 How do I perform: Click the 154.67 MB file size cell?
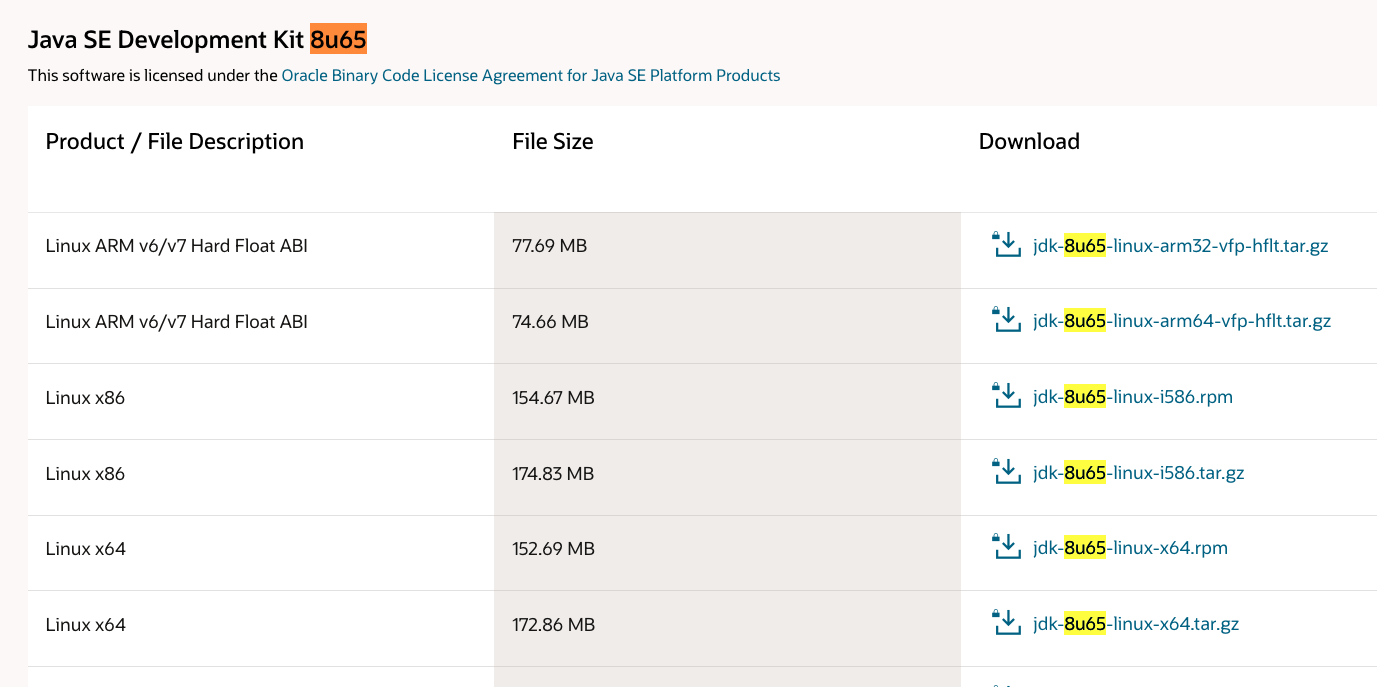553,398
